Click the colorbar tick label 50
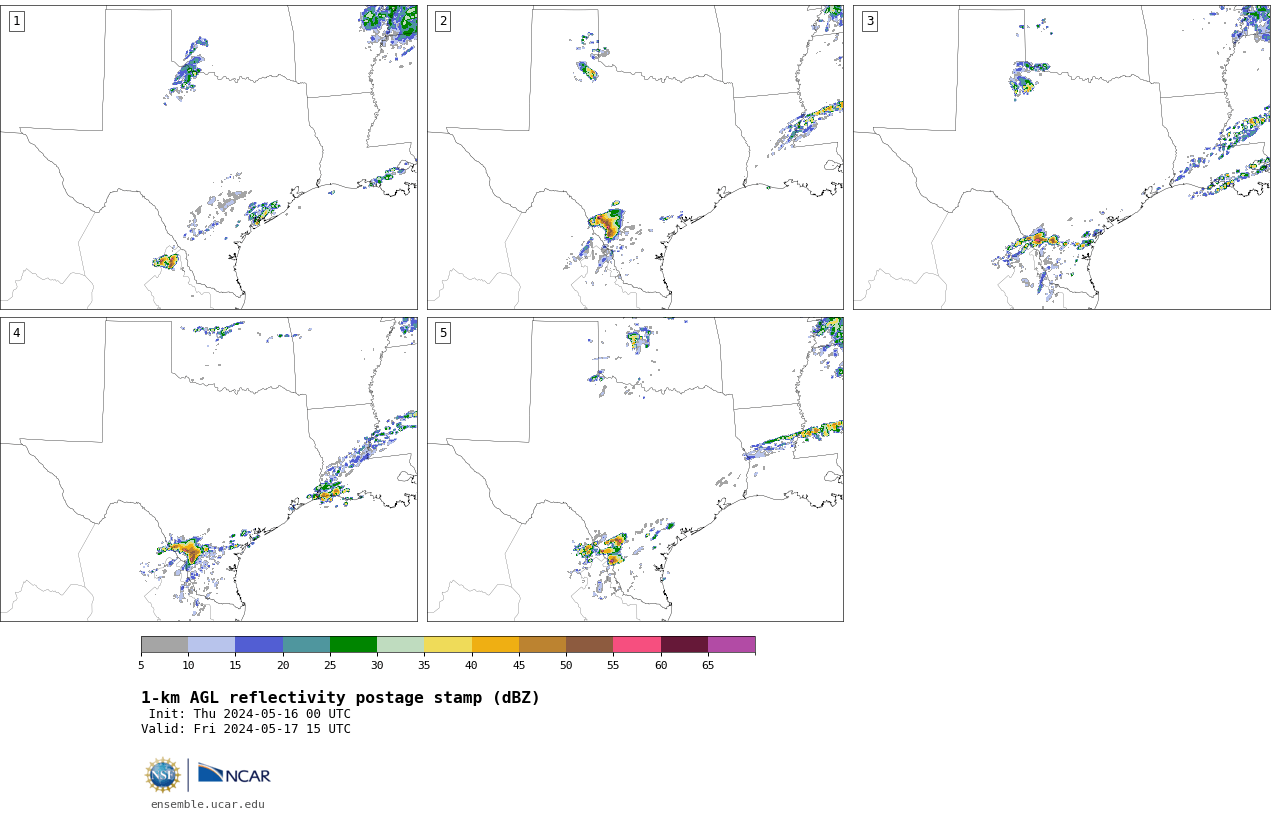The width and height of the screenshot is (1280, 815). coord(566,665)
